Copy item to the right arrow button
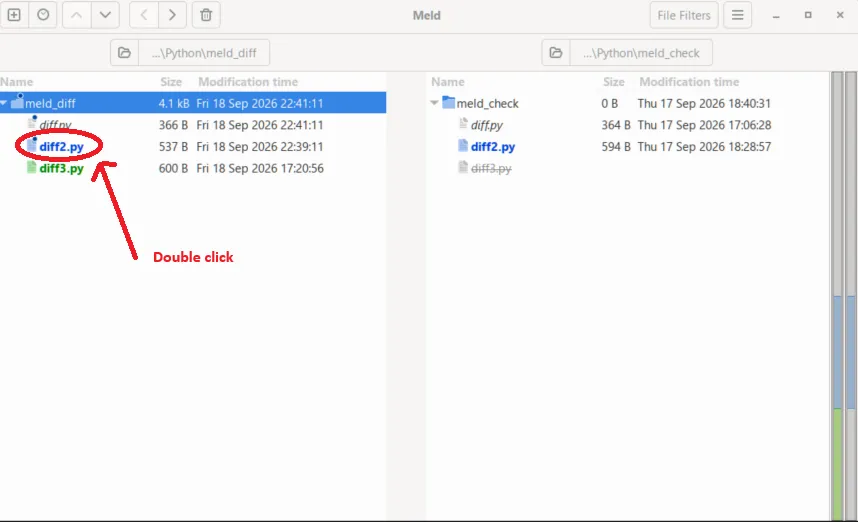This screenshot has height=522, width=858. pyautogui.click(x=172, y=15)
